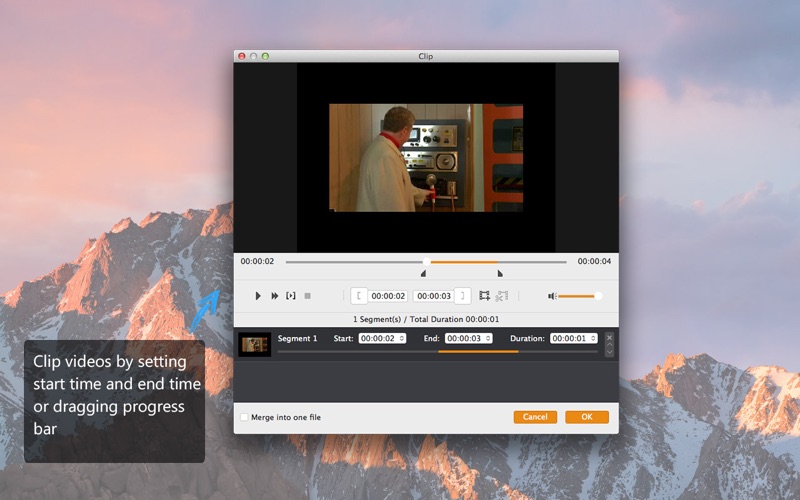Screen dimensions: 800x500
Task: Click the playhead on the progress bar
Action: coord(427,262)
